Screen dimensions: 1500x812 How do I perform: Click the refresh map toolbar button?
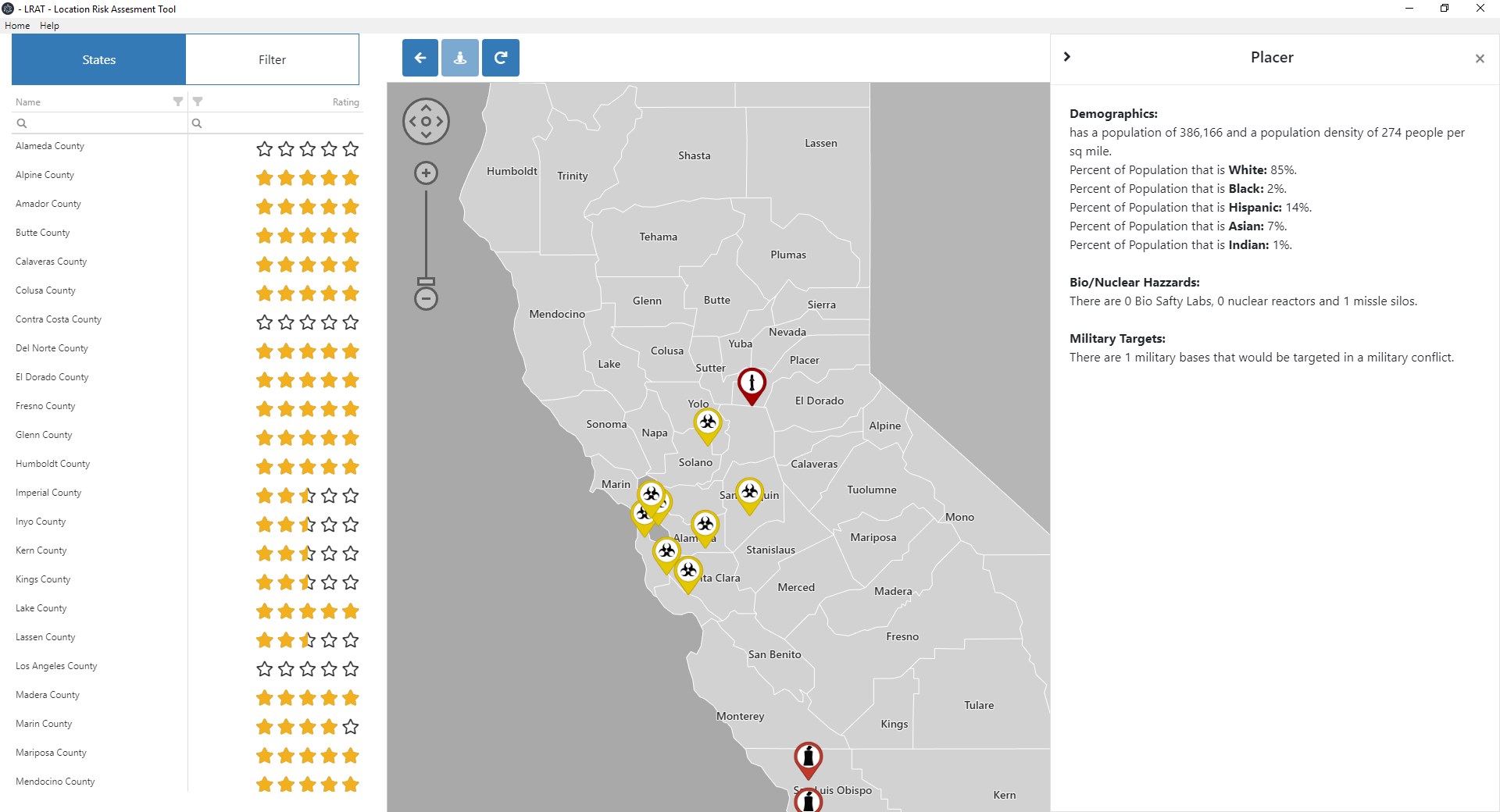tap(501, 58)
